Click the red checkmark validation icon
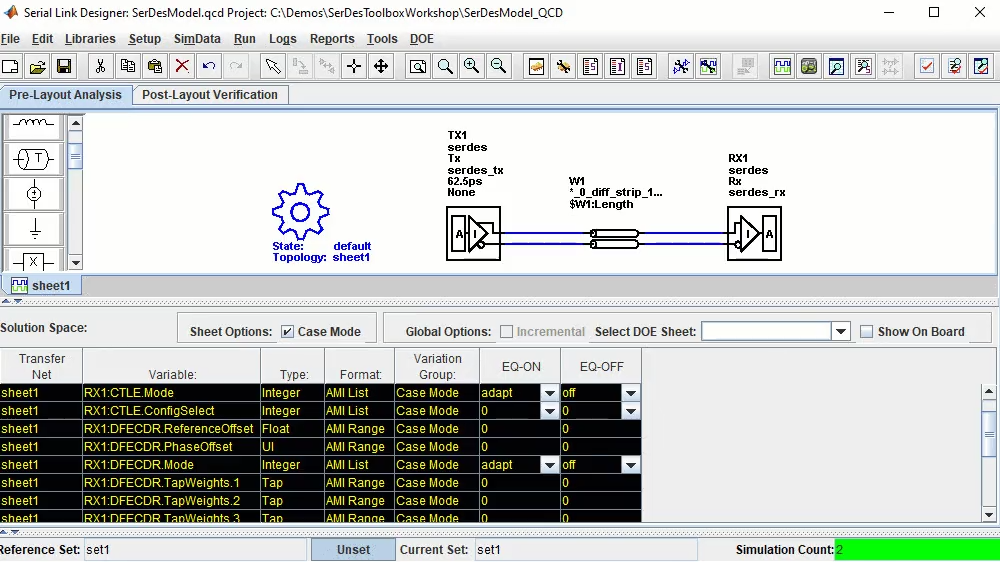Screen dimensions: 1000x562 pos(927,66)
